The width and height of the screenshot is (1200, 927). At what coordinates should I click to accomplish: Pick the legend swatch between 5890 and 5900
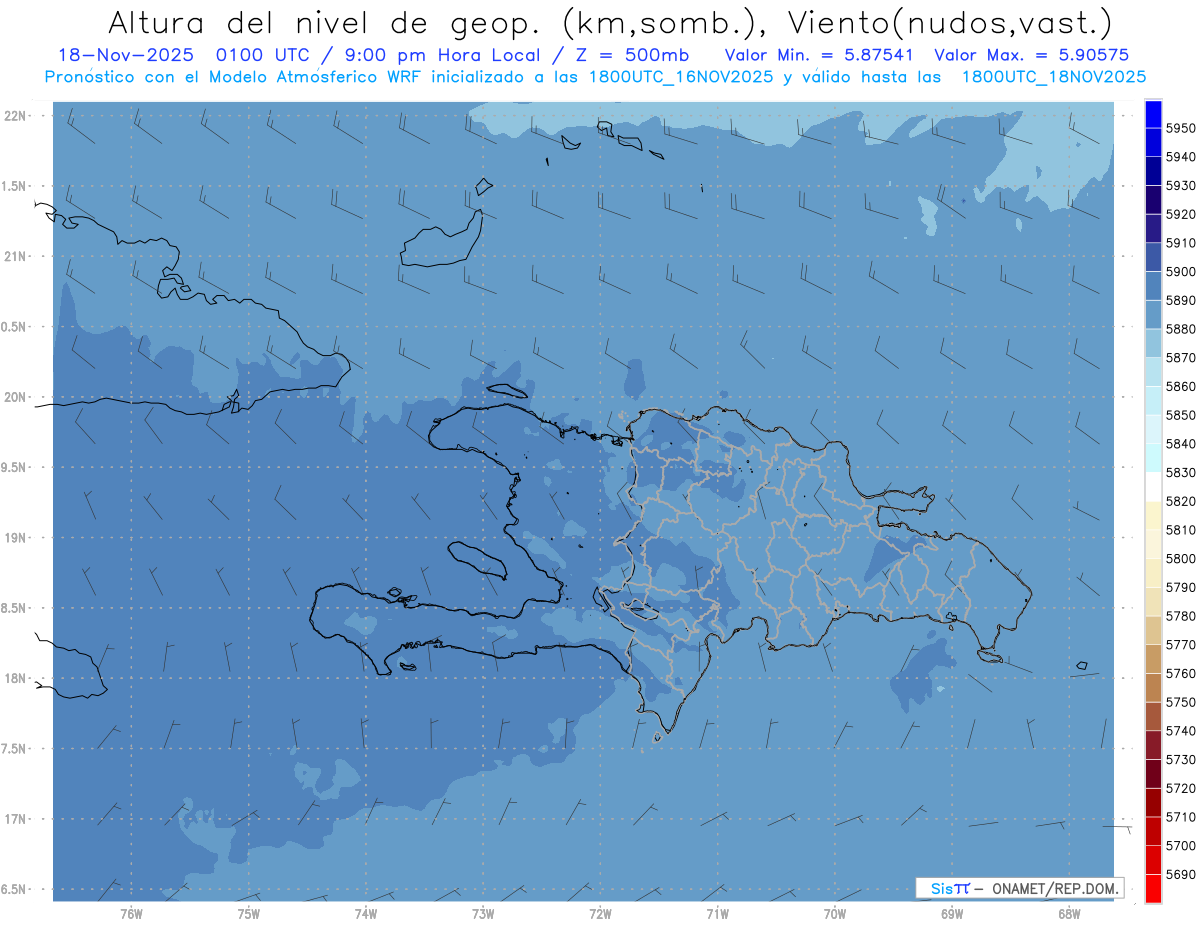(1153, 286)
